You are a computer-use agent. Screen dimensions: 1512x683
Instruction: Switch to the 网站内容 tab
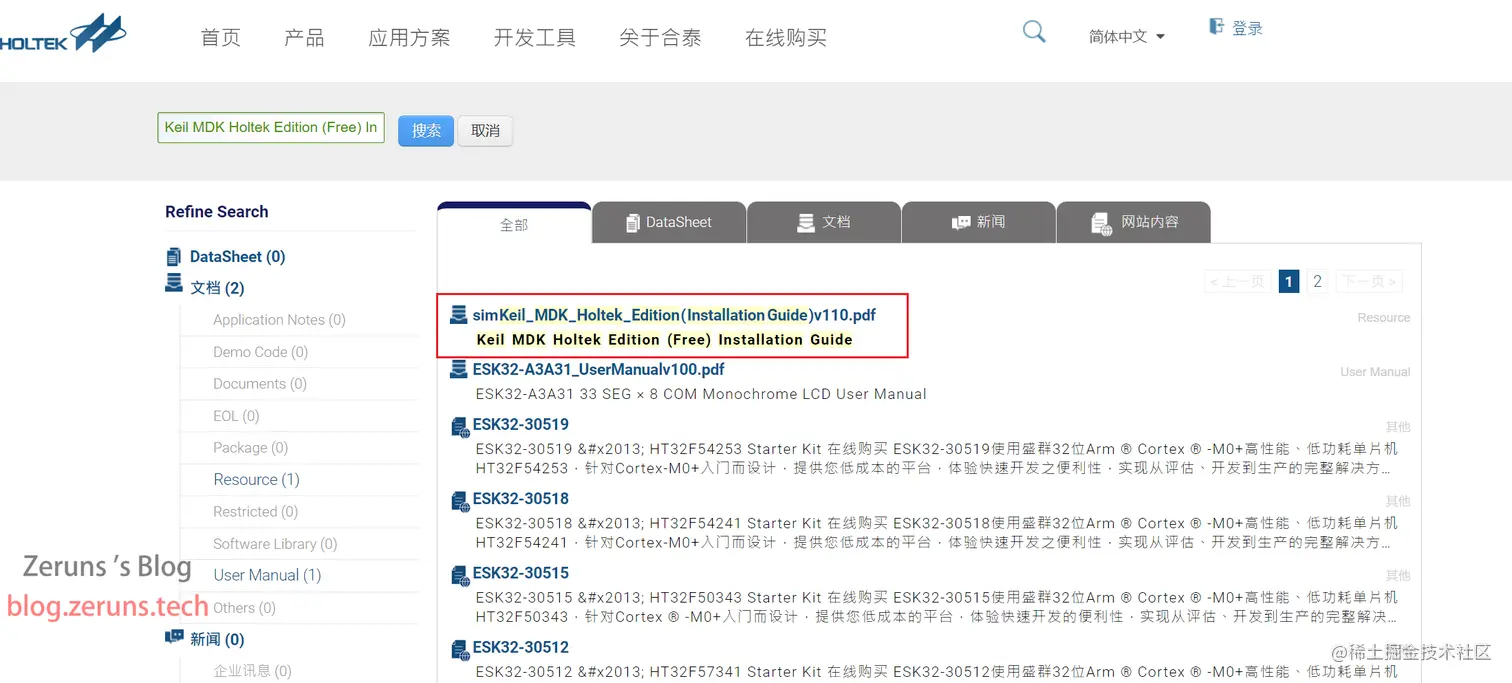click(1134, 222)
